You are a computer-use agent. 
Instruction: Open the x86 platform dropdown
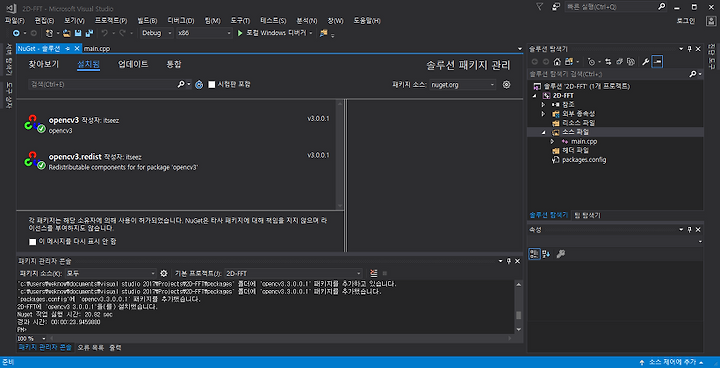tap(205, 33)
